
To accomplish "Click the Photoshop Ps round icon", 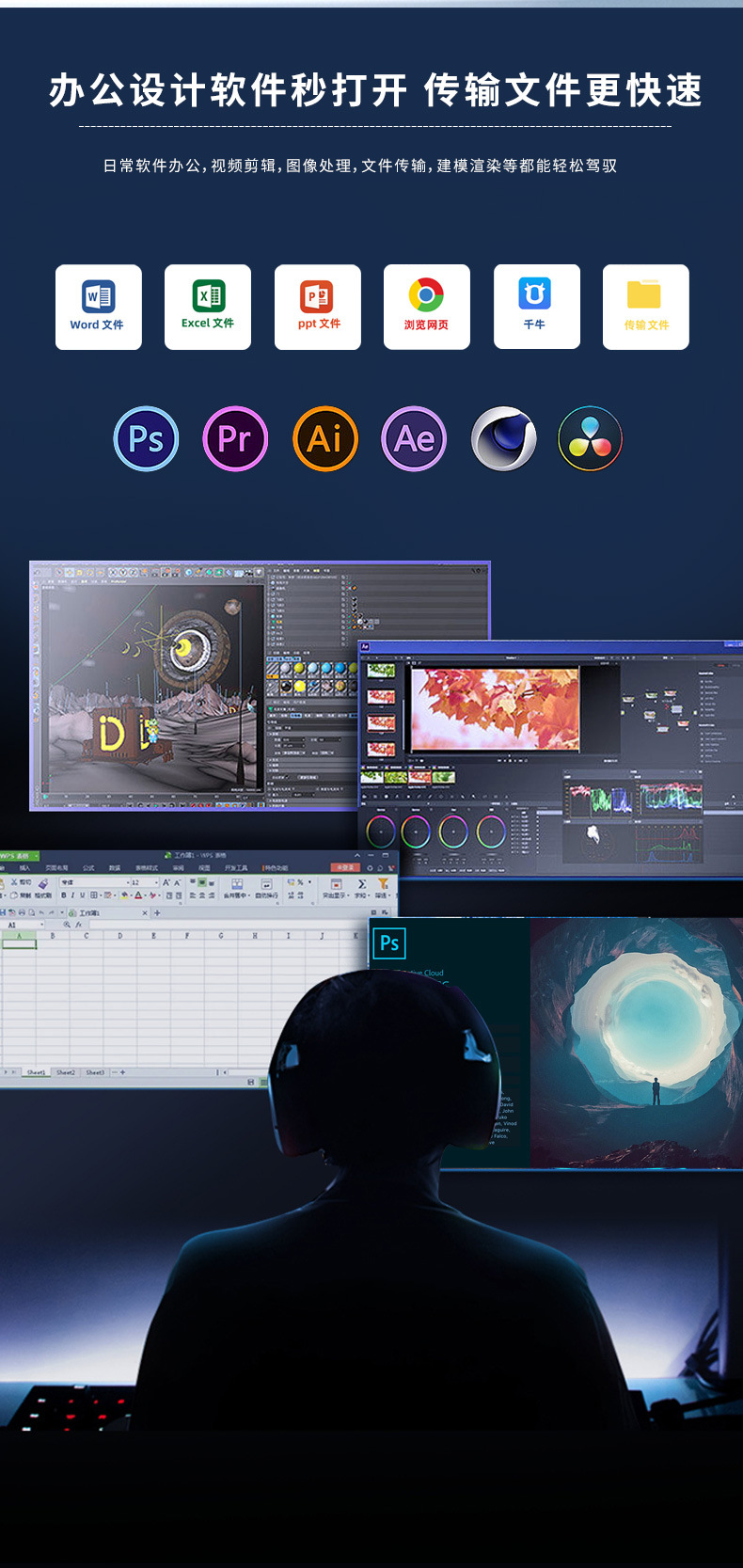I will point(146,438).
